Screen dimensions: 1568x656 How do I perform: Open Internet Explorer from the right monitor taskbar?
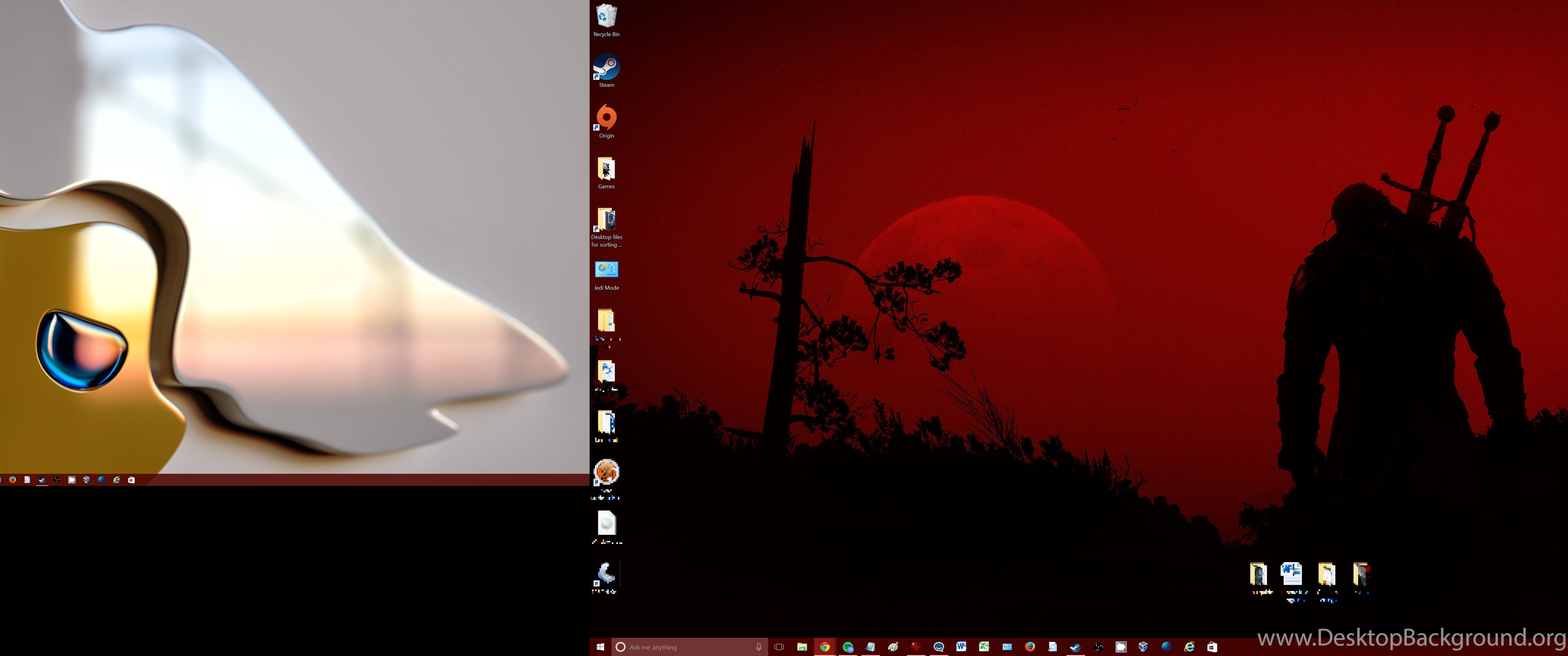(1189, 647)
